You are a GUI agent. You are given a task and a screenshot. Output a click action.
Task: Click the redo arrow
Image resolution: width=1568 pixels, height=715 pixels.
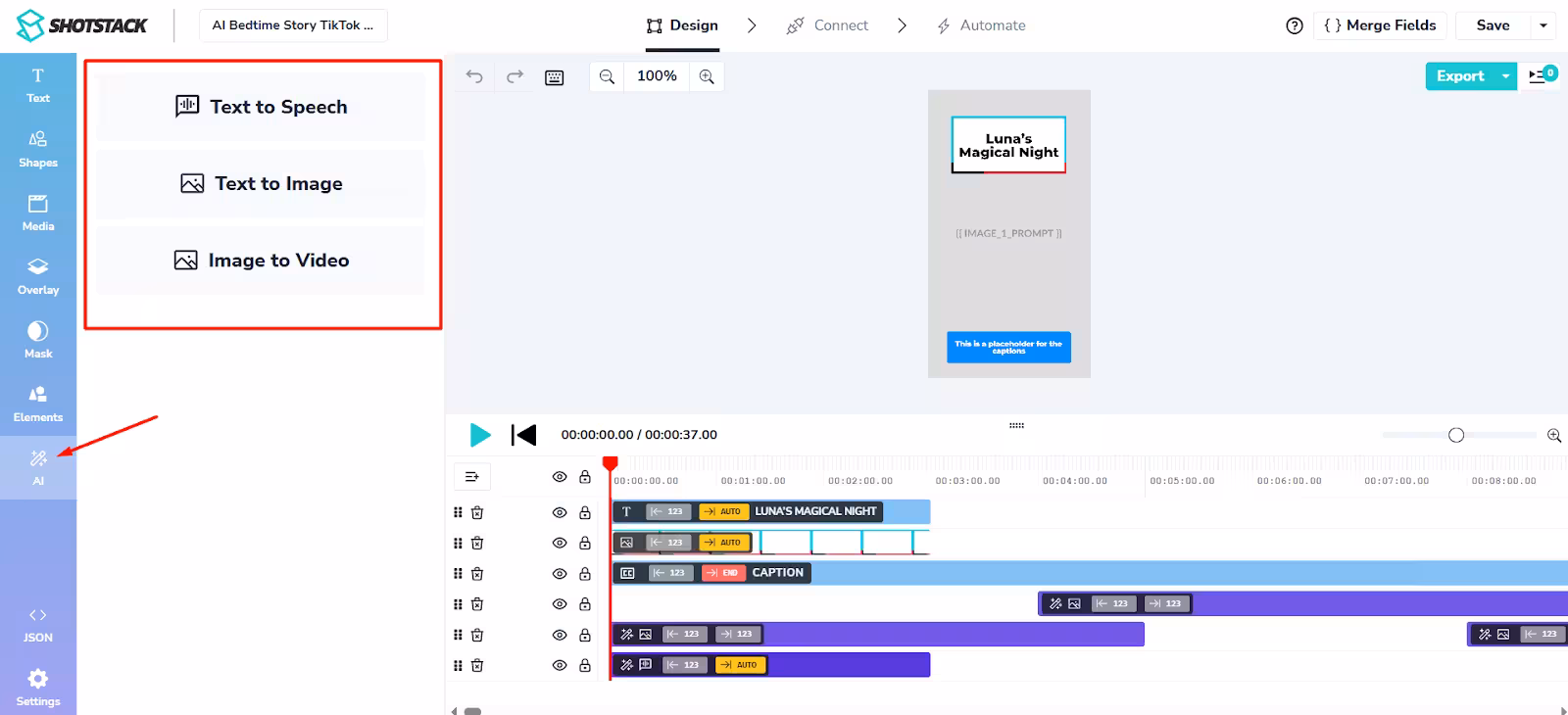[x=514, y=76]
